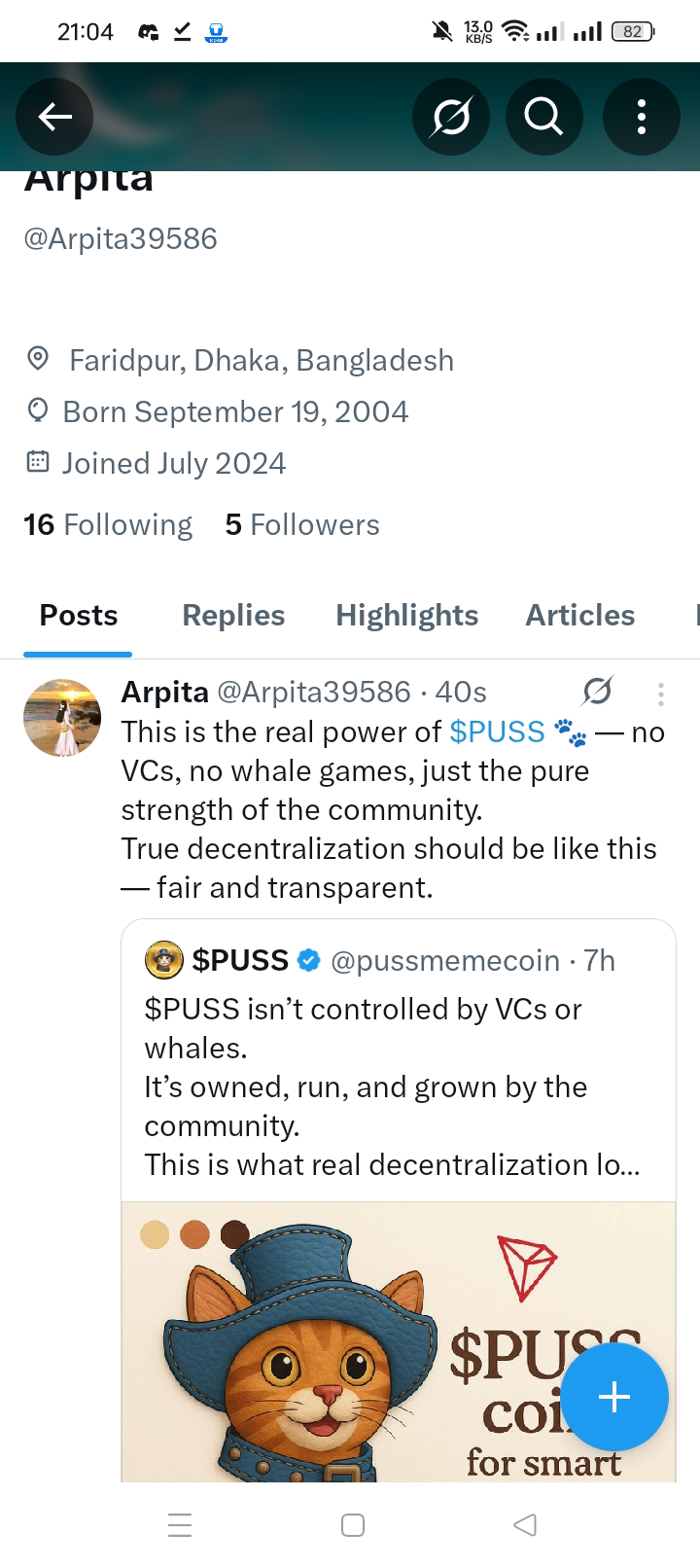
Task: Tap Grok icon on Arpita's post
Action: (x=597, y=692)
